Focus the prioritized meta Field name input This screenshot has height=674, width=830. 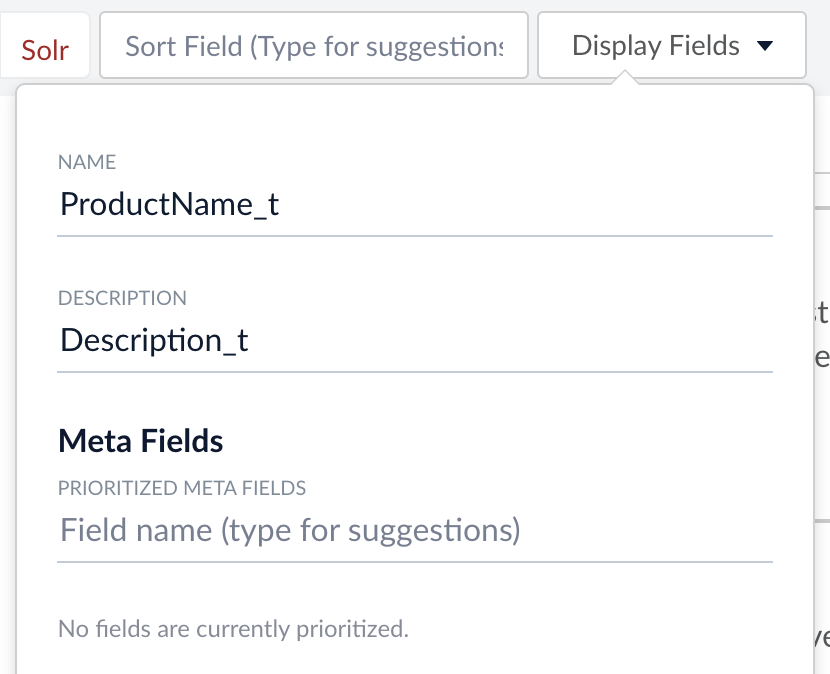[x=415, y=529]
